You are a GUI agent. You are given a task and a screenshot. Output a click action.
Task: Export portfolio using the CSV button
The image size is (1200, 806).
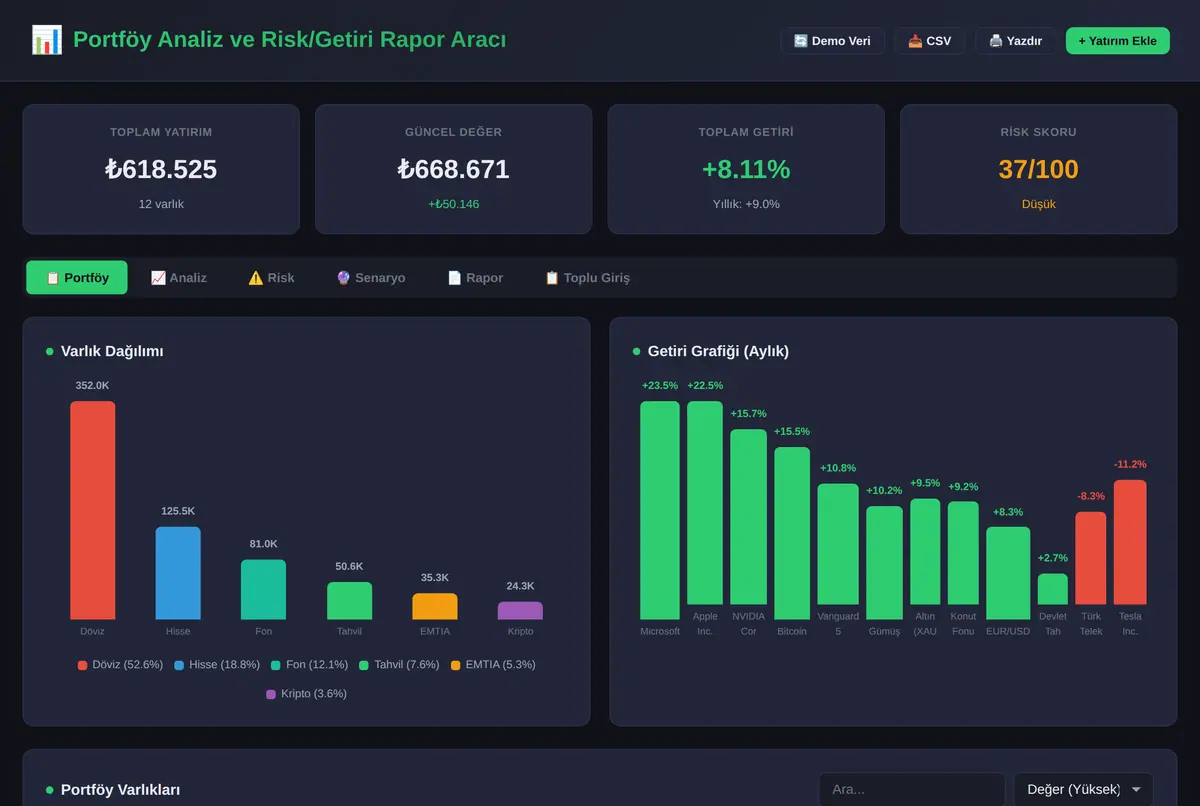[929, 41]
